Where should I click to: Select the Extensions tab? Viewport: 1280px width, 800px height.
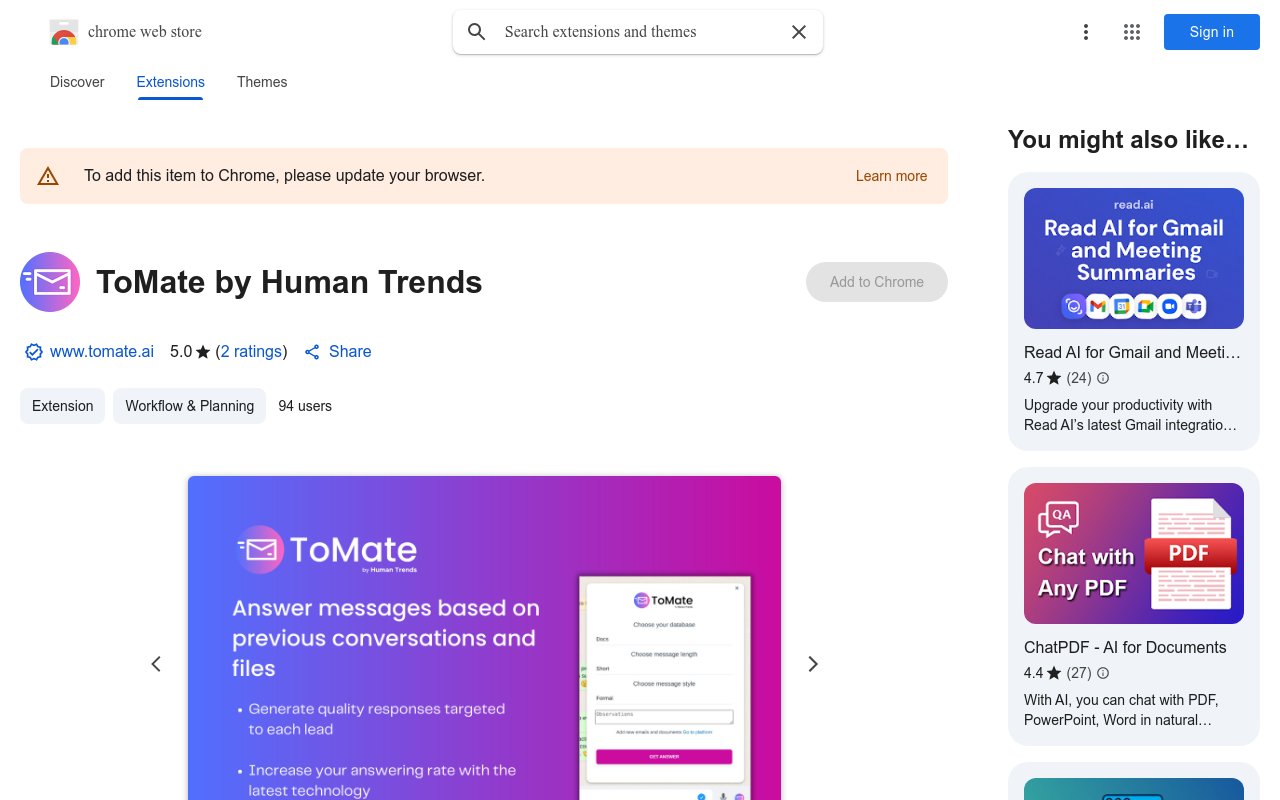click(171, 82)
